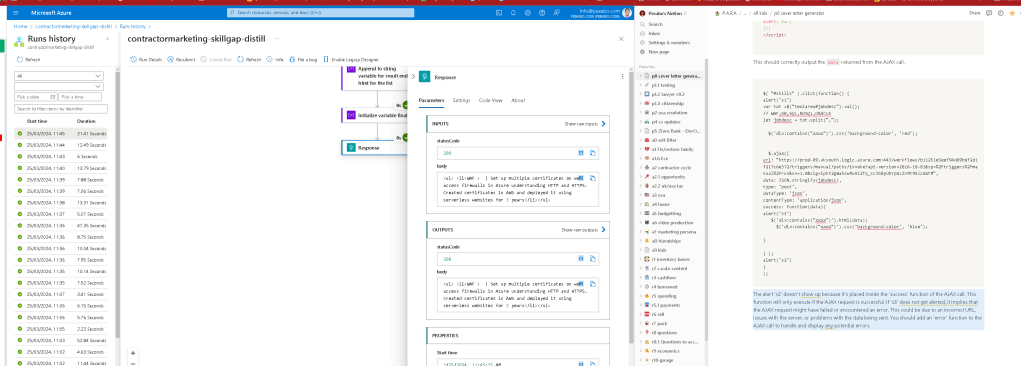This screenshot has height=366, width=1021.
Task: Click File a bug in toolbar
Action: [303, 59]
